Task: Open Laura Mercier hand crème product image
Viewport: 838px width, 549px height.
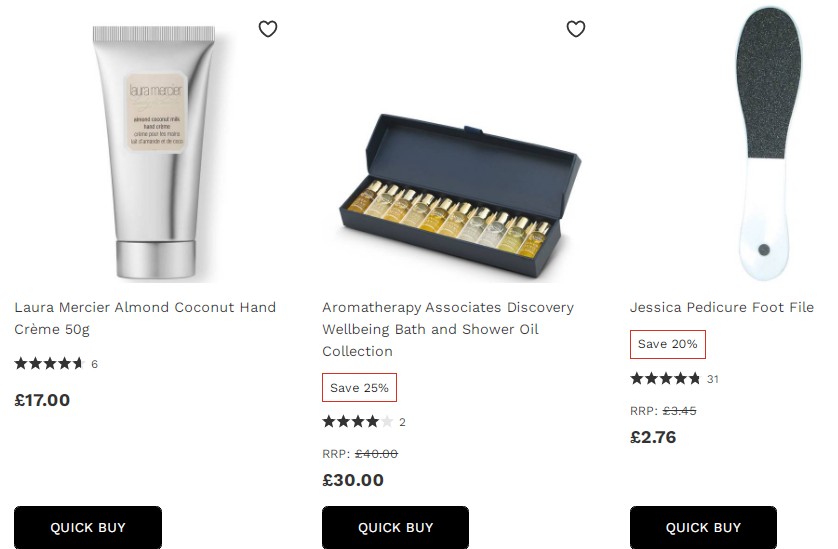Action: coord(154,153)
